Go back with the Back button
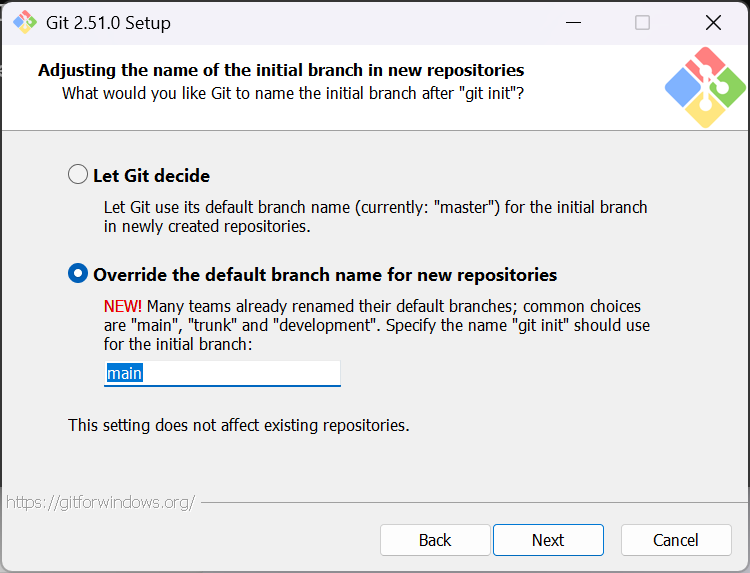This screenshot has height=573, width=750. click(x=435, y=540)
